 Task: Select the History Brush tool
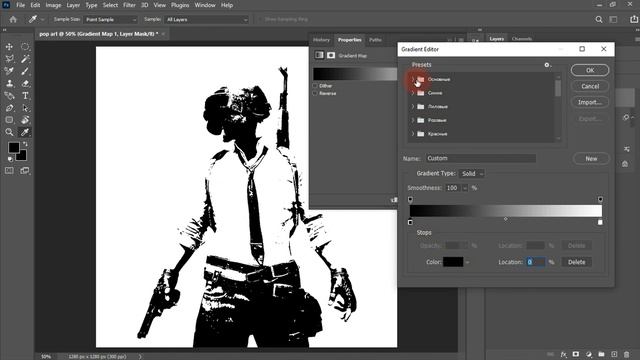(9, 96)
